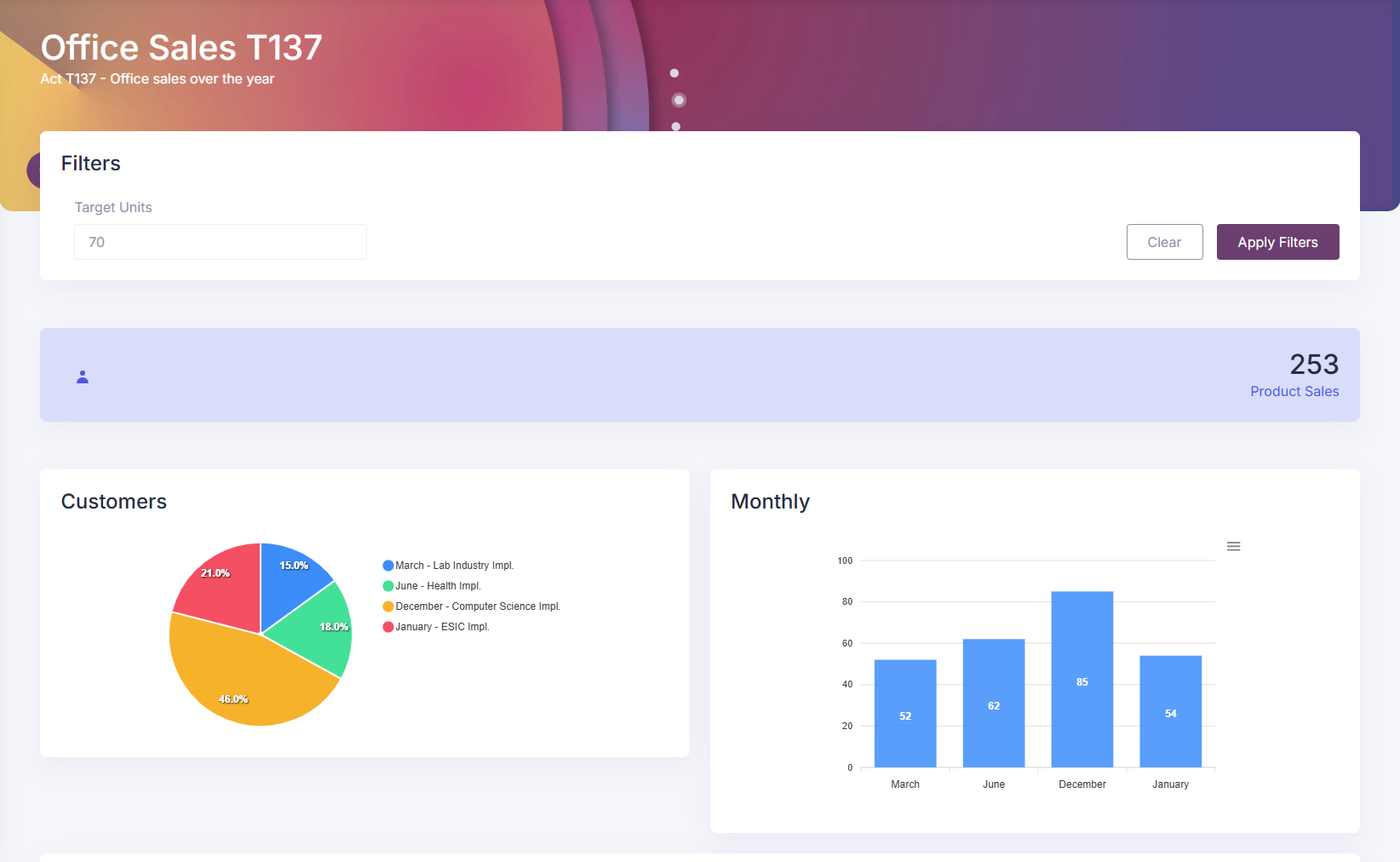The height and width of the screenshot is (862, 1400).
Task: Click the Office Sales T137 page title
Action: pyautogui.click(x=181, y=48)
